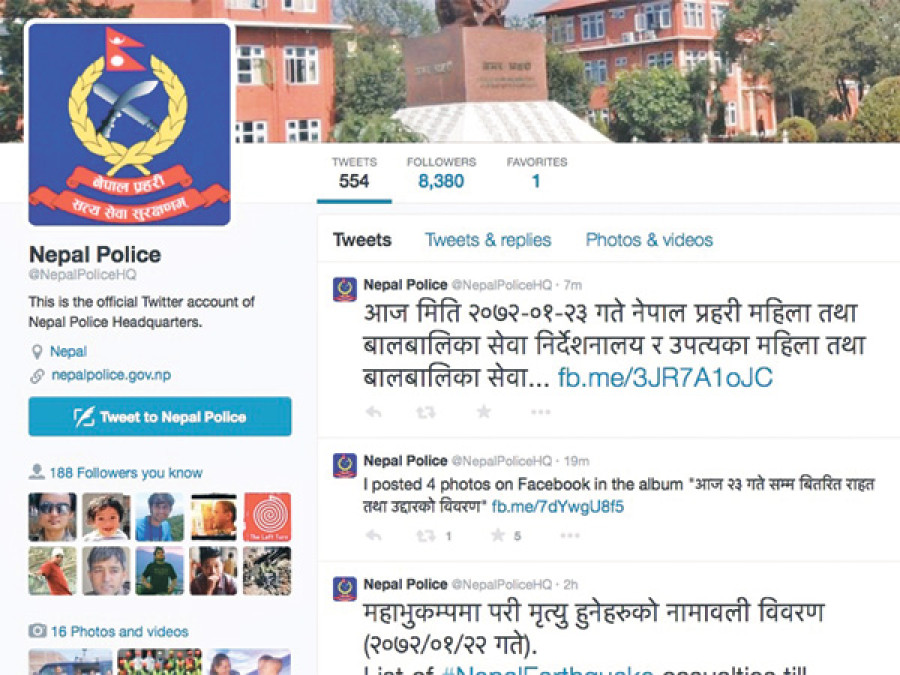
Task: Click the Nepal Police avatar on 2h tweet
Action: click(x=345, y=589)
